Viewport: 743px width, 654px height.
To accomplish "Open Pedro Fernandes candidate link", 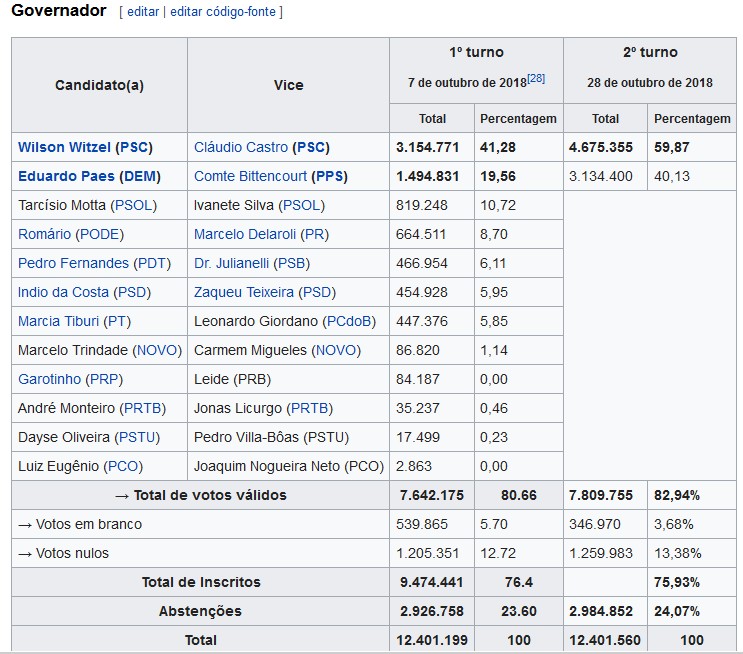I will pyautogui.click(x=73, y=263).
